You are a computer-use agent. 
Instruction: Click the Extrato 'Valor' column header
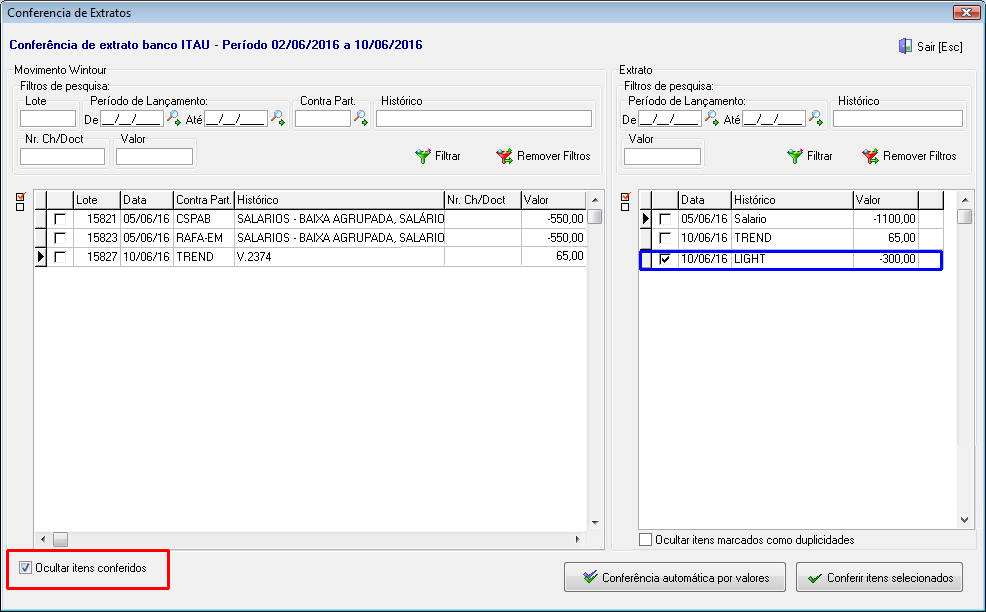(885, 200)
